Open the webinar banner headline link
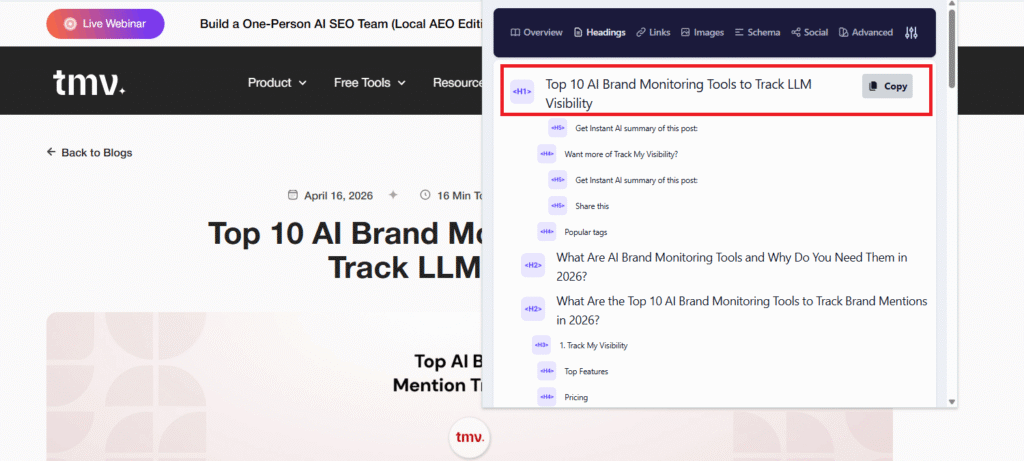The height and width of the screenshot is (461, 1024). coord(341,24)
